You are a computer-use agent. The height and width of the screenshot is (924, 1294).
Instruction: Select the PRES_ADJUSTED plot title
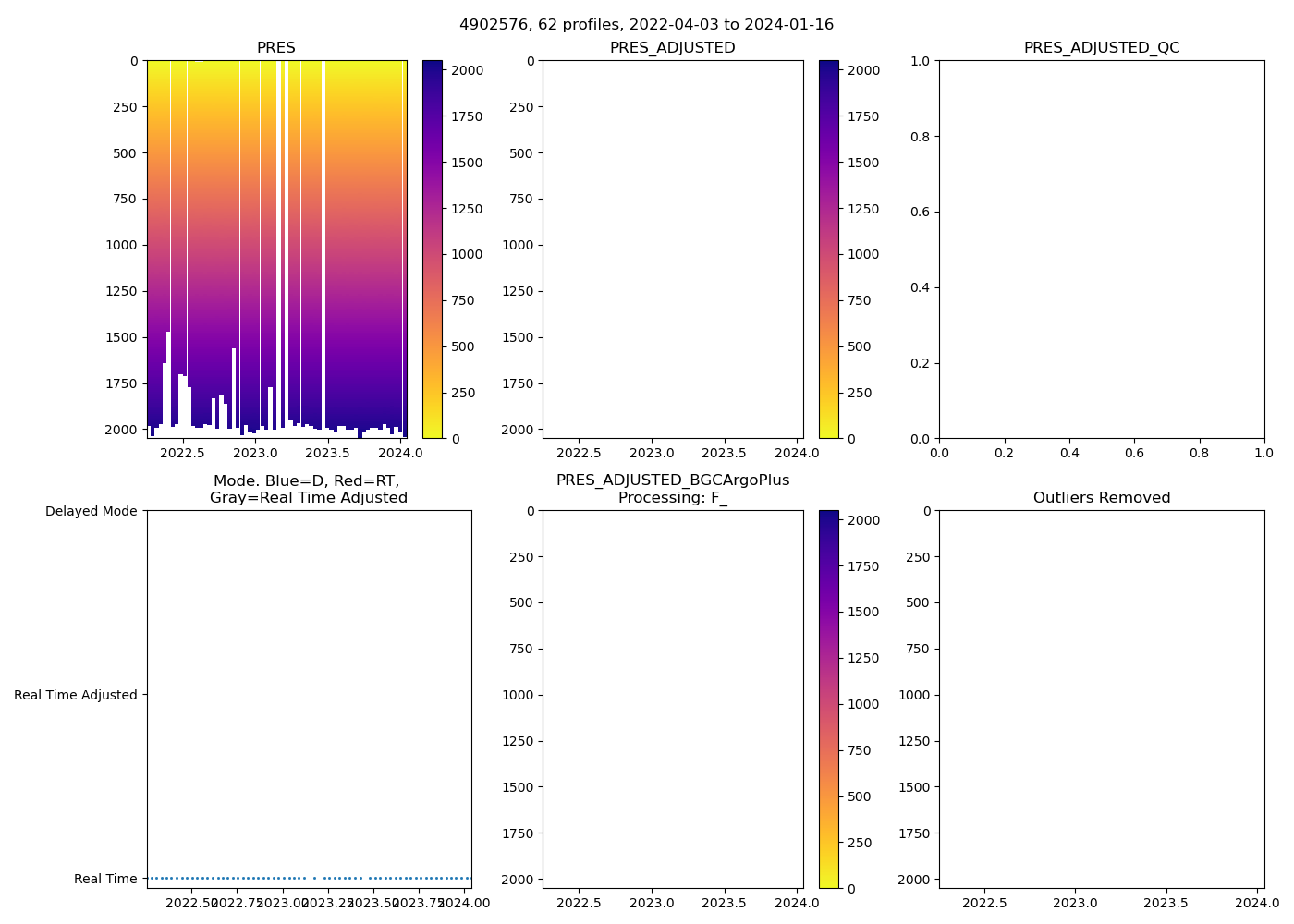point(672,48)
